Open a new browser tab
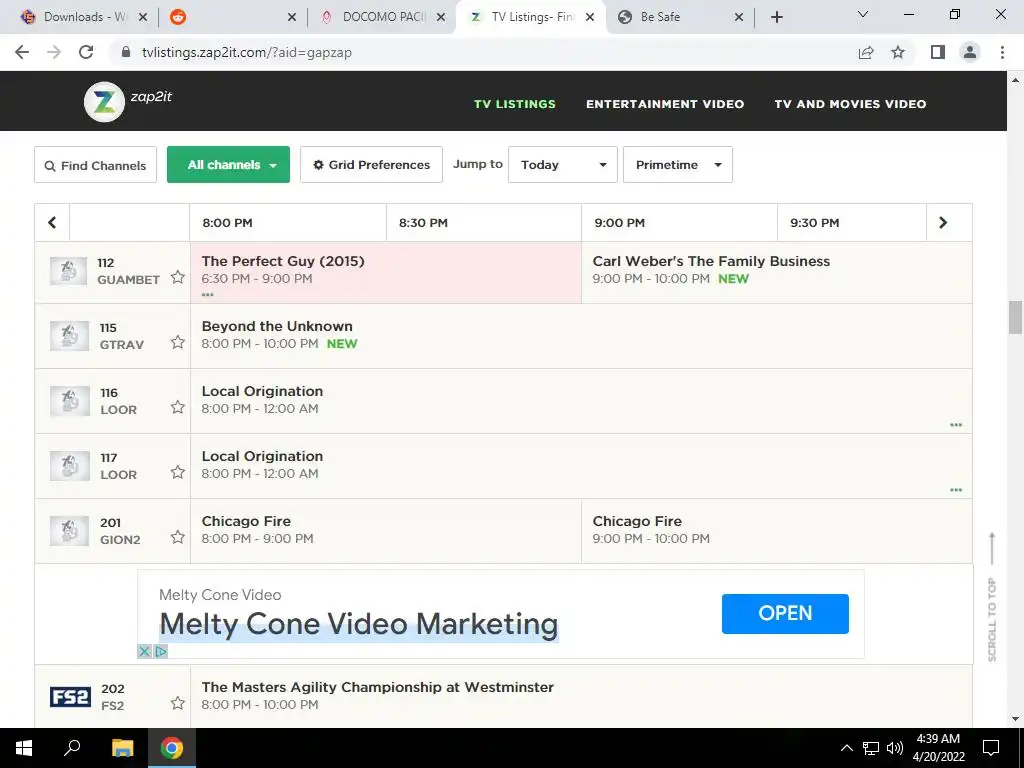 (x=776, y=17)
